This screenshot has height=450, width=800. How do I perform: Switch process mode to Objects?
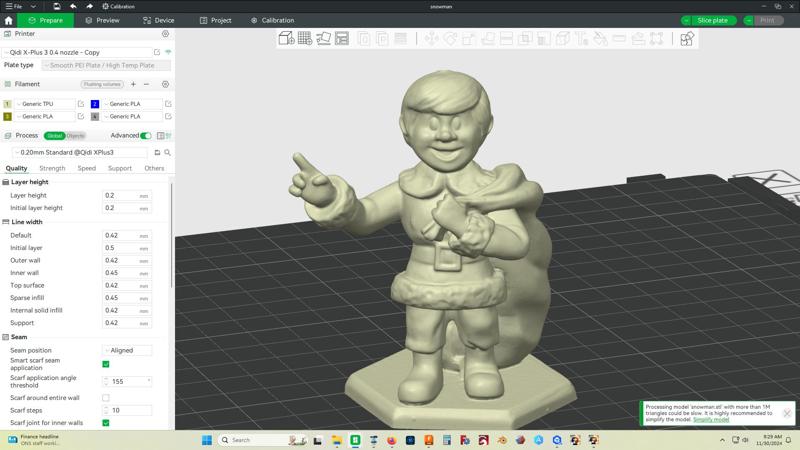(x=76, y=136)
